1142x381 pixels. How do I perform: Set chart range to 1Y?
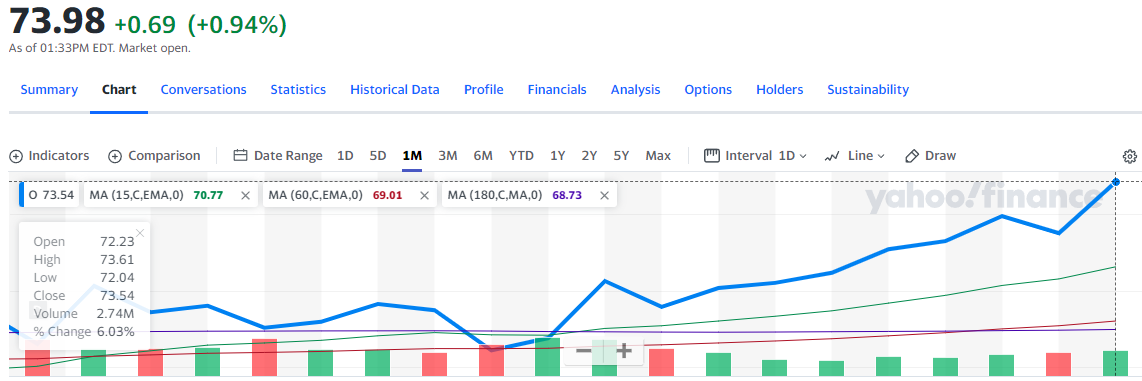(x=558, y=156)
